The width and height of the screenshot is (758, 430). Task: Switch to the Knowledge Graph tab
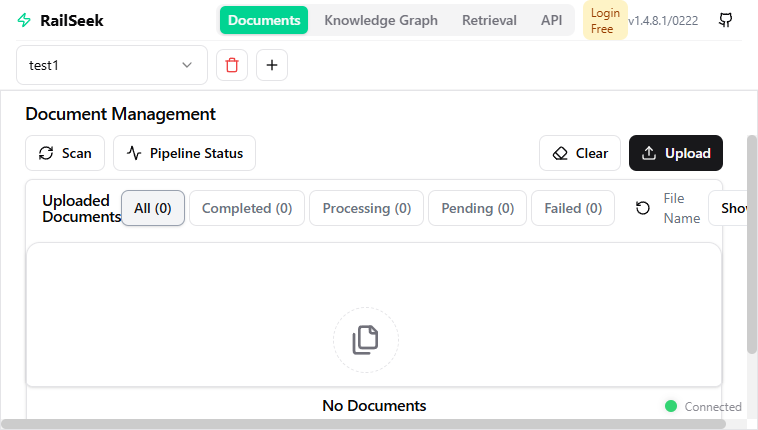click(381, 20)
